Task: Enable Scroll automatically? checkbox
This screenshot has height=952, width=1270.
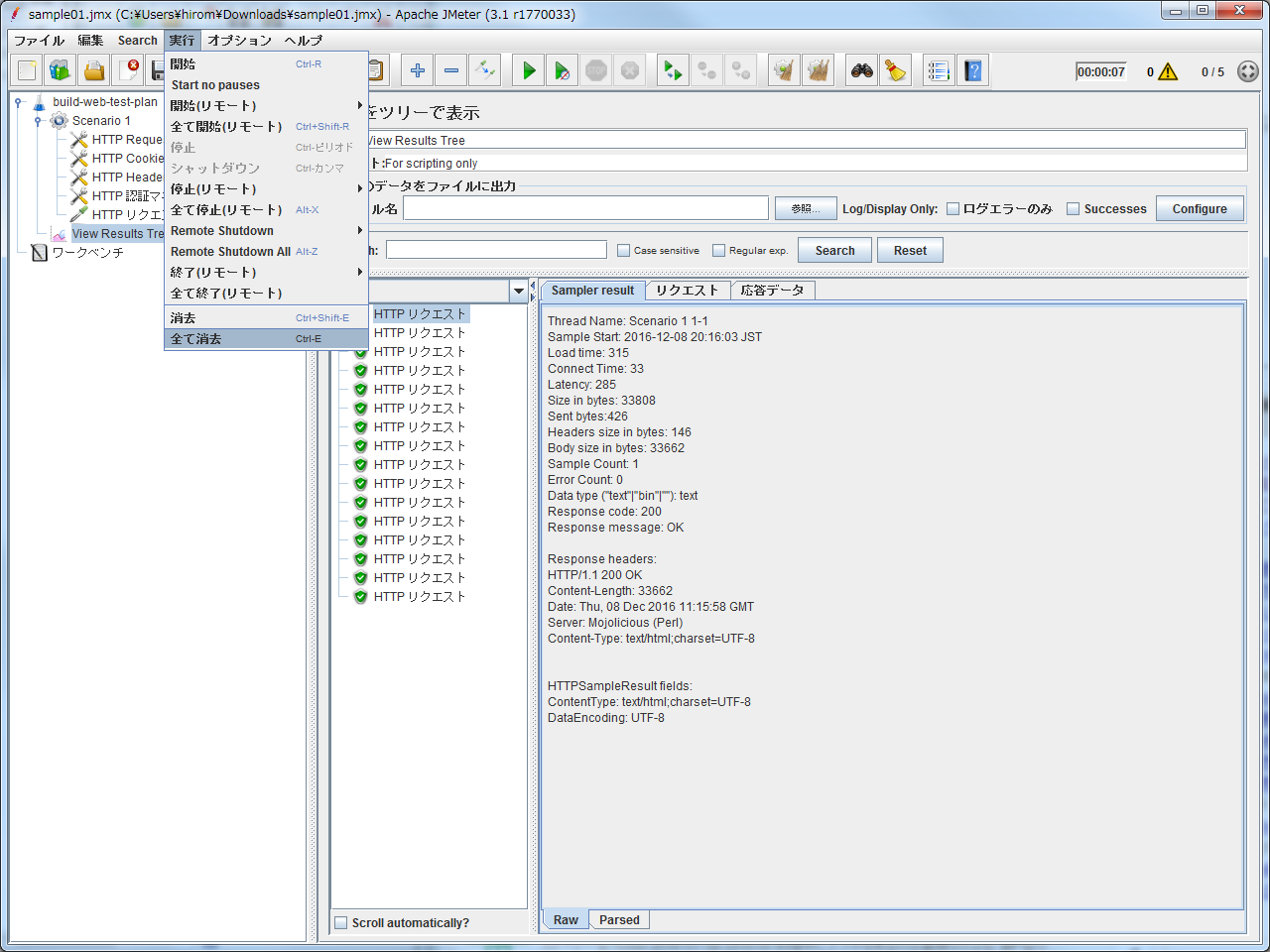Action: pyautogui.click(x=341, y=923)
